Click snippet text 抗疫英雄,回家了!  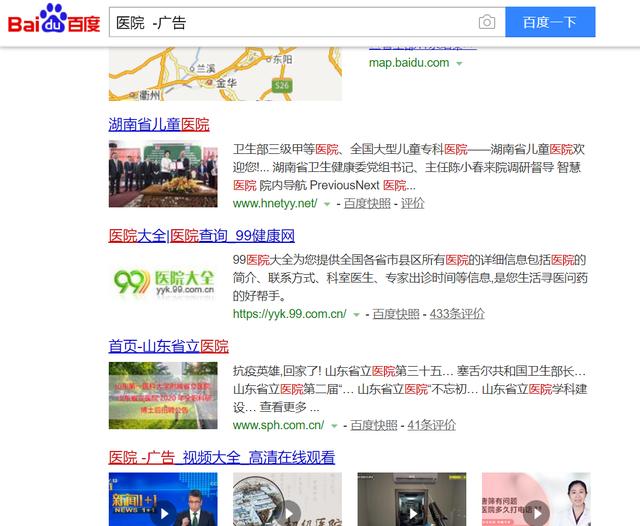(x=277, y=371)
